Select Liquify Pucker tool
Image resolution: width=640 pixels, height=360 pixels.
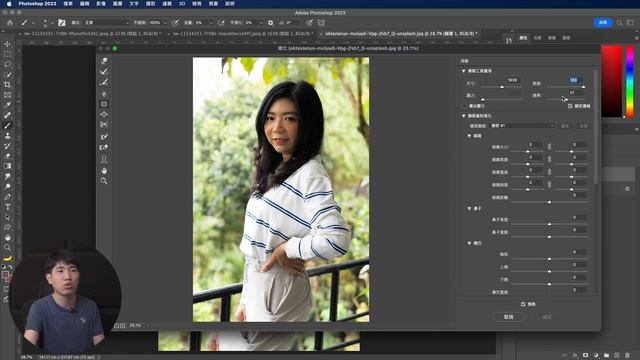pyautogui.click(x=104, y=104)
